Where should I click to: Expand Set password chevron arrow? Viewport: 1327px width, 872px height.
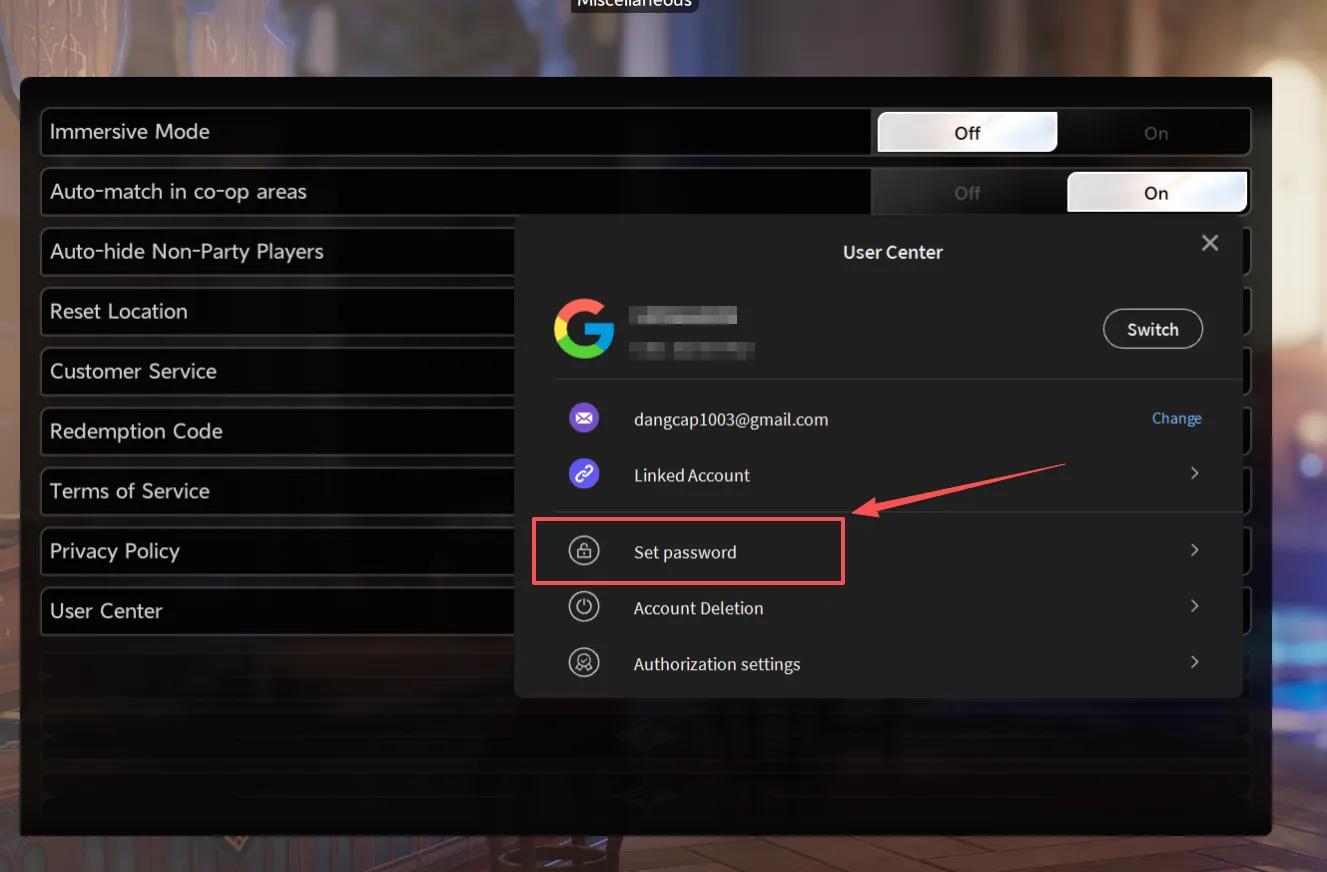click(x=1194, y=550)
